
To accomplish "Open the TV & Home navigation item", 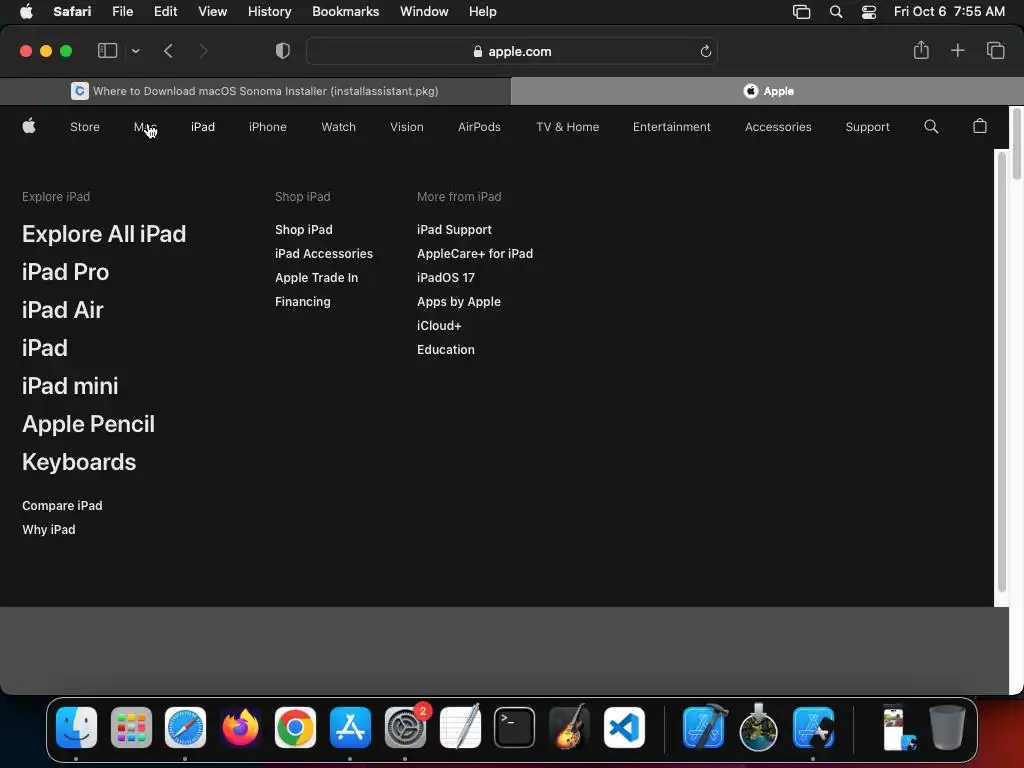I will click(568, 127).
